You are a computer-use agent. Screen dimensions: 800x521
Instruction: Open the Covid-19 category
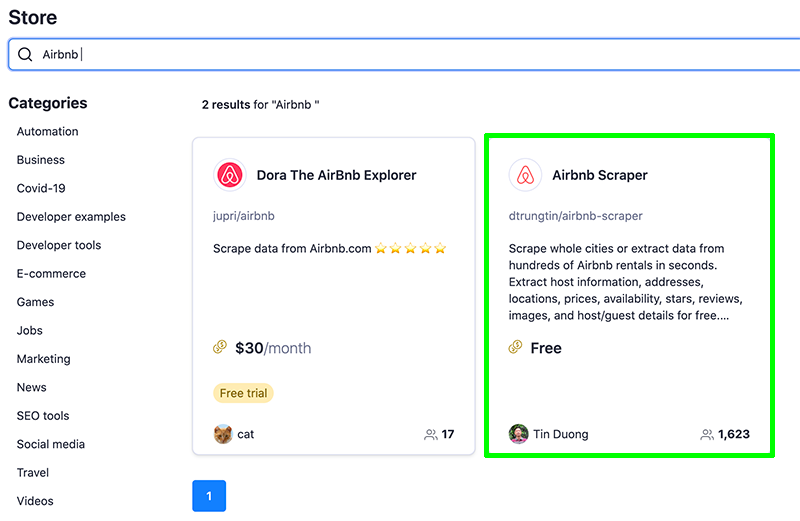[41, 188]
